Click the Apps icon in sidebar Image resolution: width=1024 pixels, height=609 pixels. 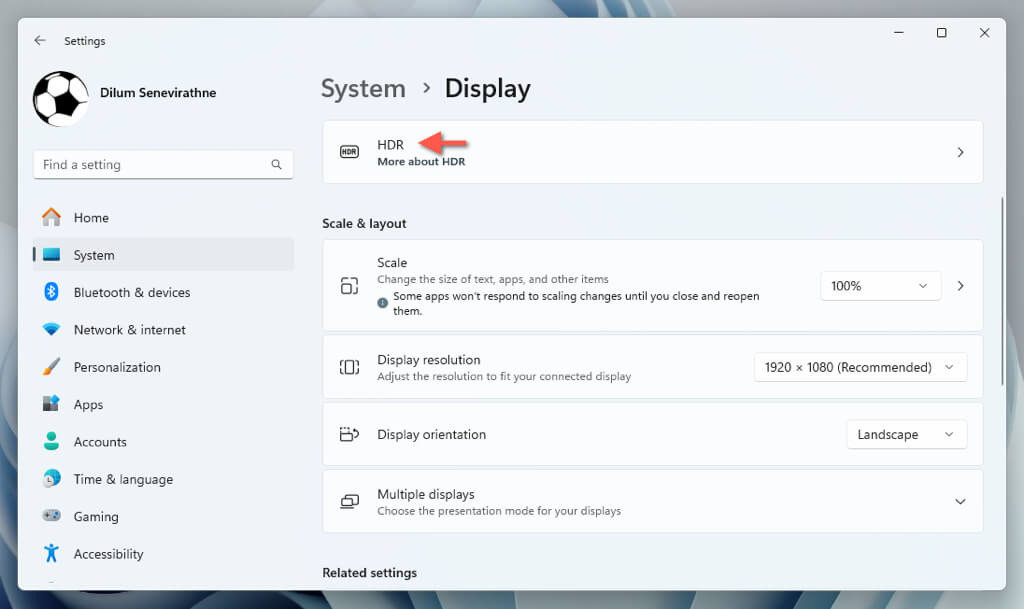pyautogui.click(x=51, y=403)
